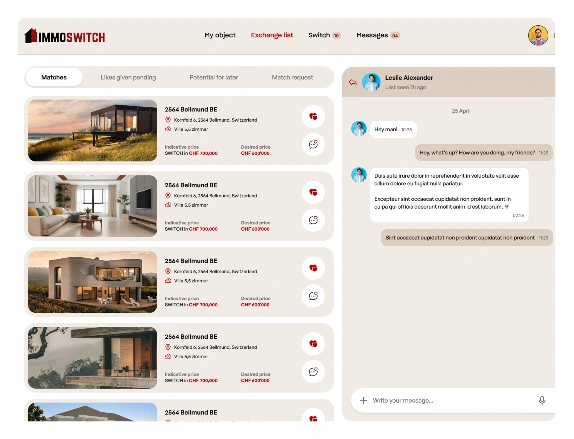Viewport: 574px width, 439px height.
Task: Click Desired price value on glass beach listing
Action: pyautogui.click(x=255, y=153)
